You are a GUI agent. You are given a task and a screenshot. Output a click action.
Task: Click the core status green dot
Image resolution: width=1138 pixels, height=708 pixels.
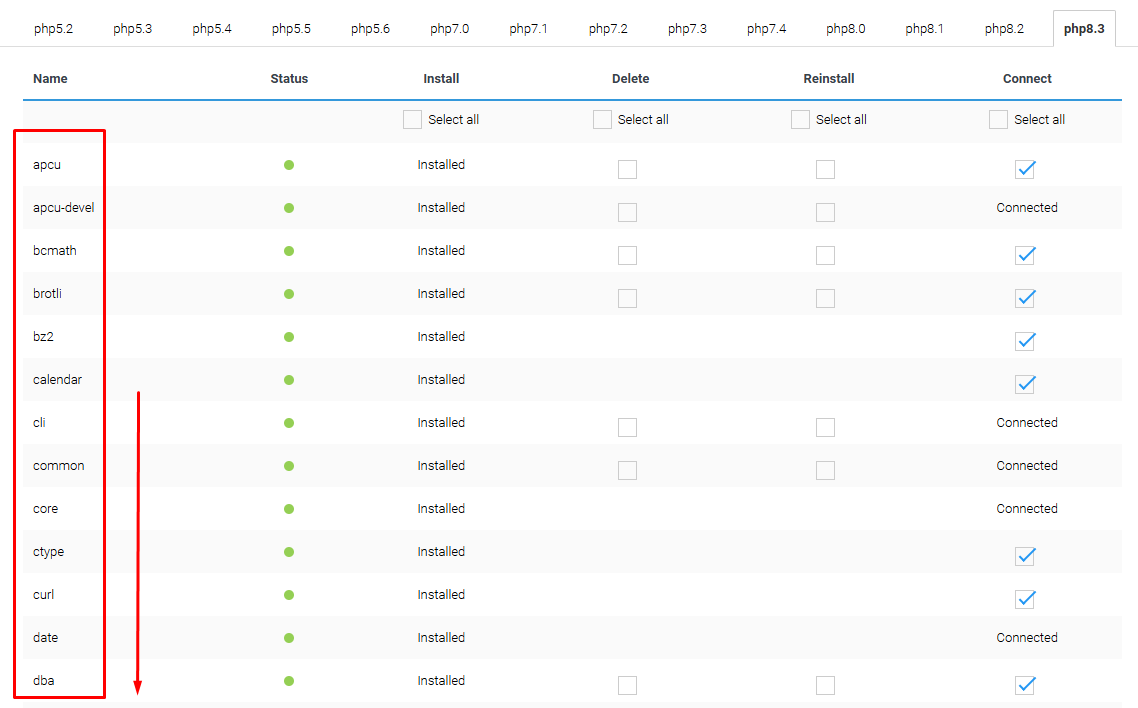pyautogui.click(x=289, y=509)
